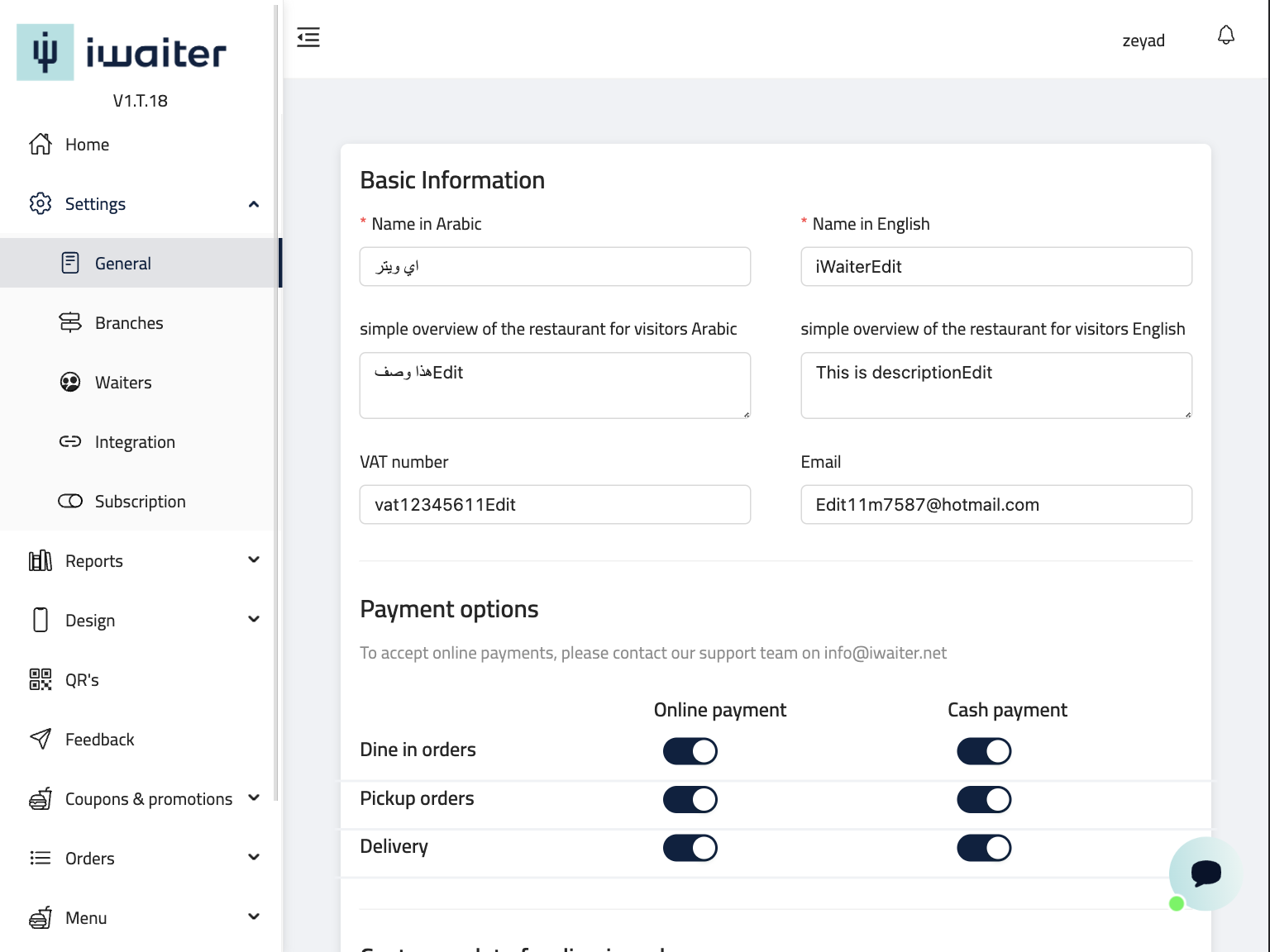Open the Subscription settings page
This screenshot has width=1270, height=952.
140,502
